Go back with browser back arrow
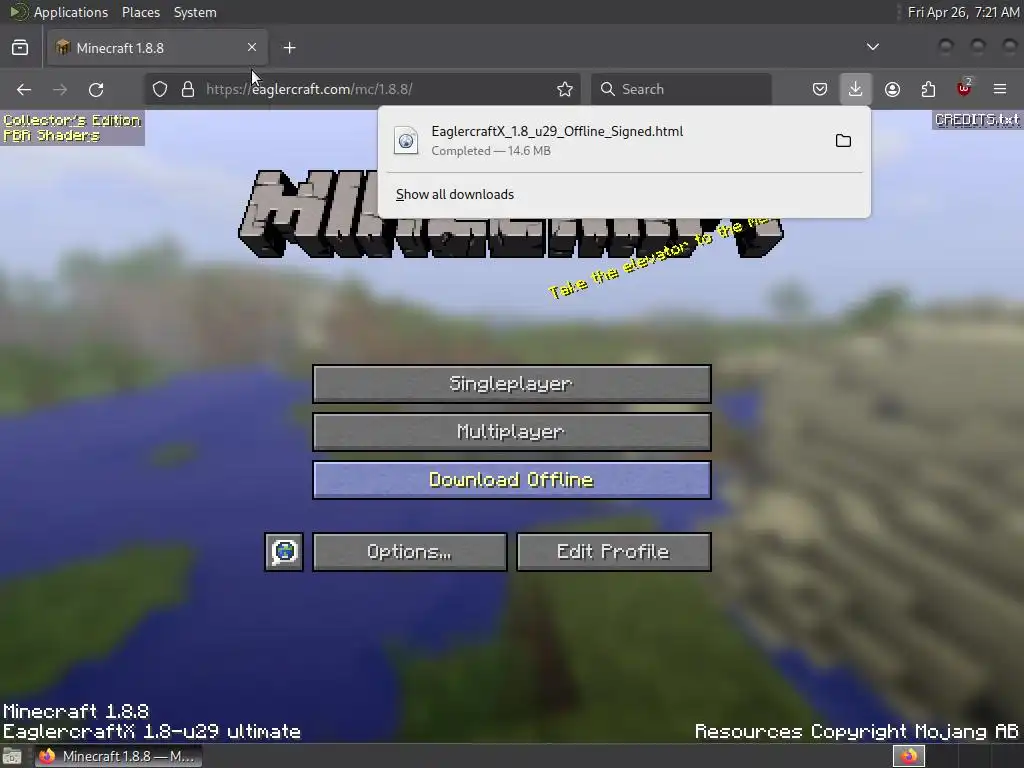Viewport: 1024px width, 768px height. 24,89
